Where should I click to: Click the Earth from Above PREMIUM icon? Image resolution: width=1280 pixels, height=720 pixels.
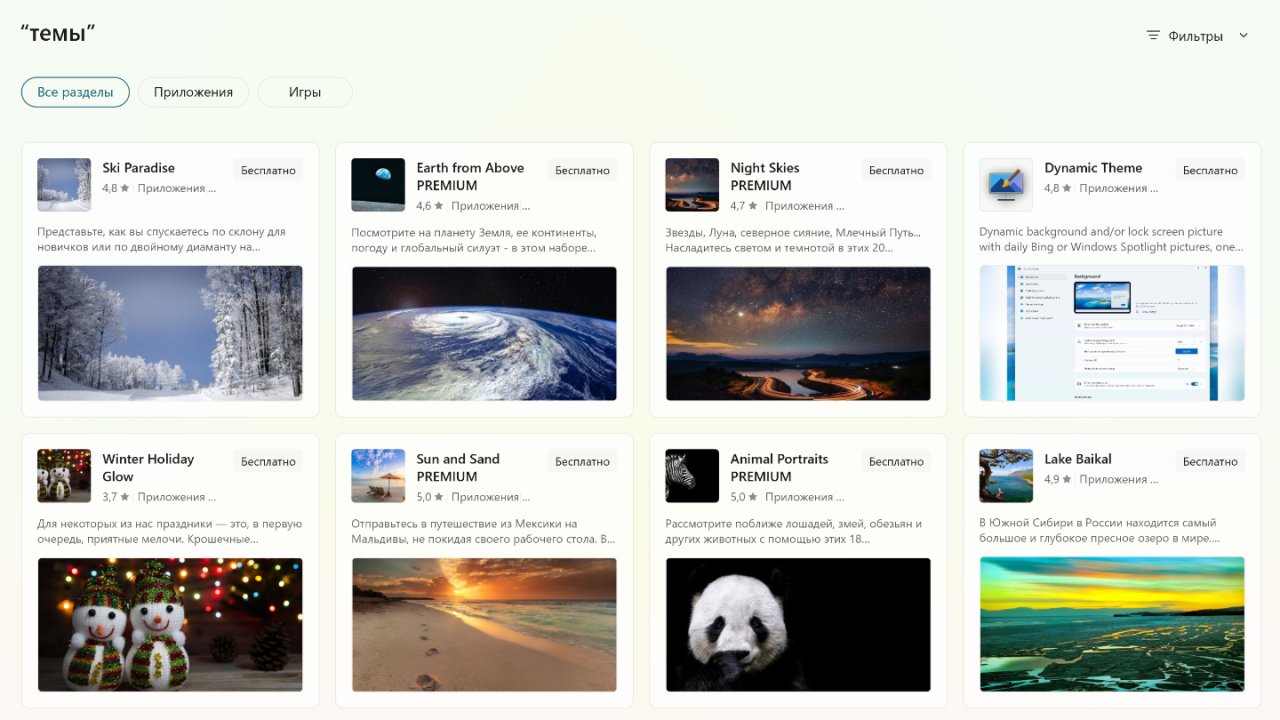[x=378, y=185]
